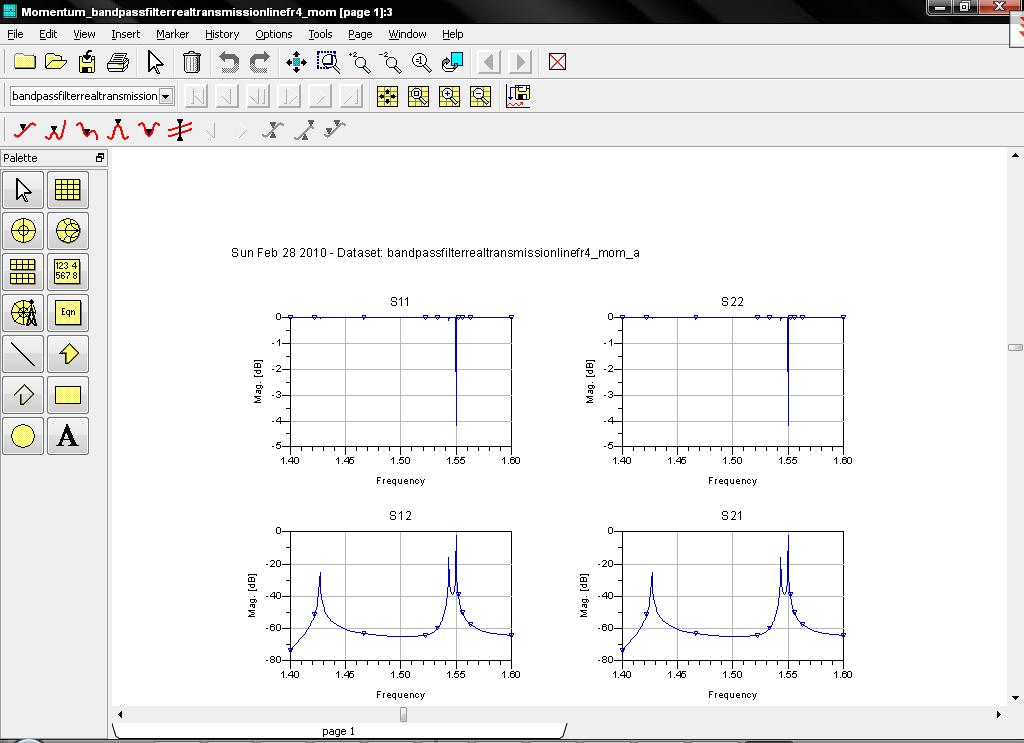Insert an equation with the Eqn tool
This screenshot has width=1024, height=743.
coord(67,312)
